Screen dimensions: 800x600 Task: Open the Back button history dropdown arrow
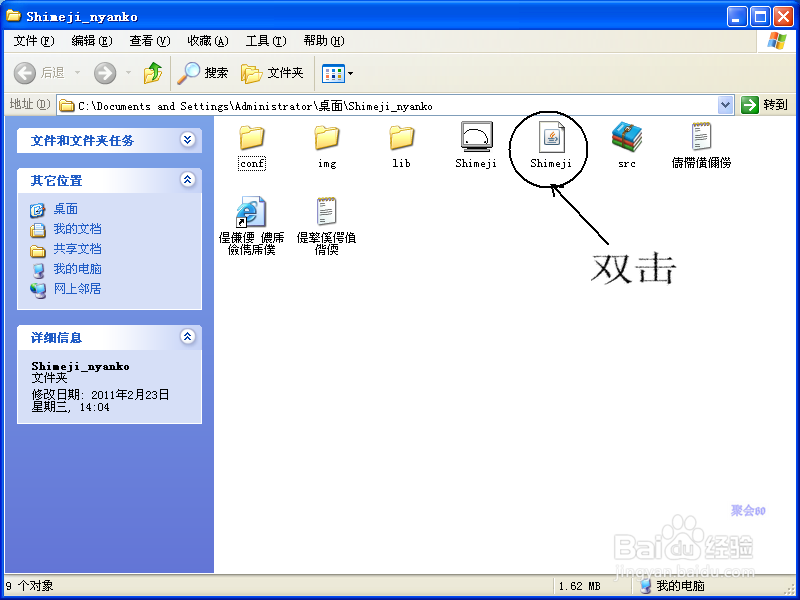pyautogui.click(x=78, y=73)
